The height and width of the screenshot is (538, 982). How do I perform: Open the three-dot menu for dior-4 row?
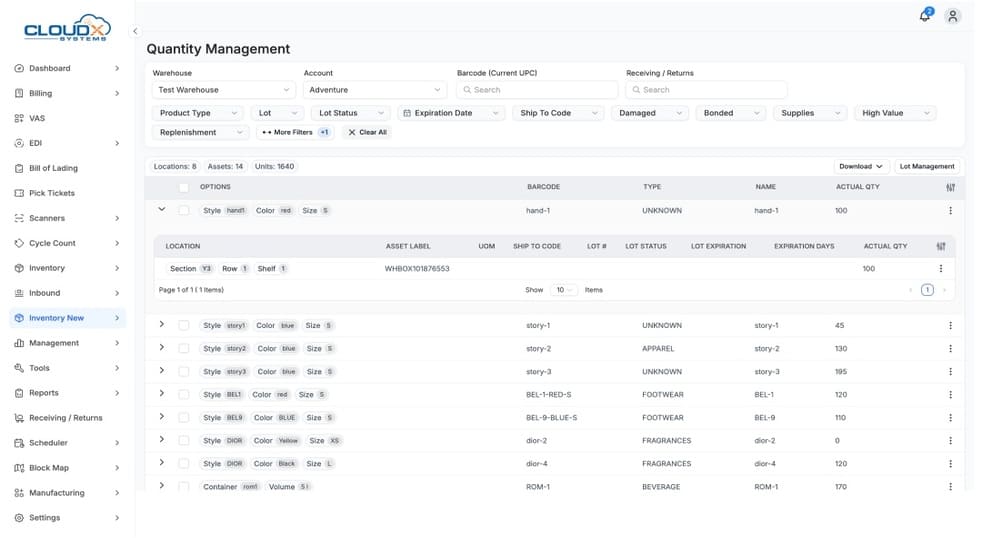[x=950, y=464]
